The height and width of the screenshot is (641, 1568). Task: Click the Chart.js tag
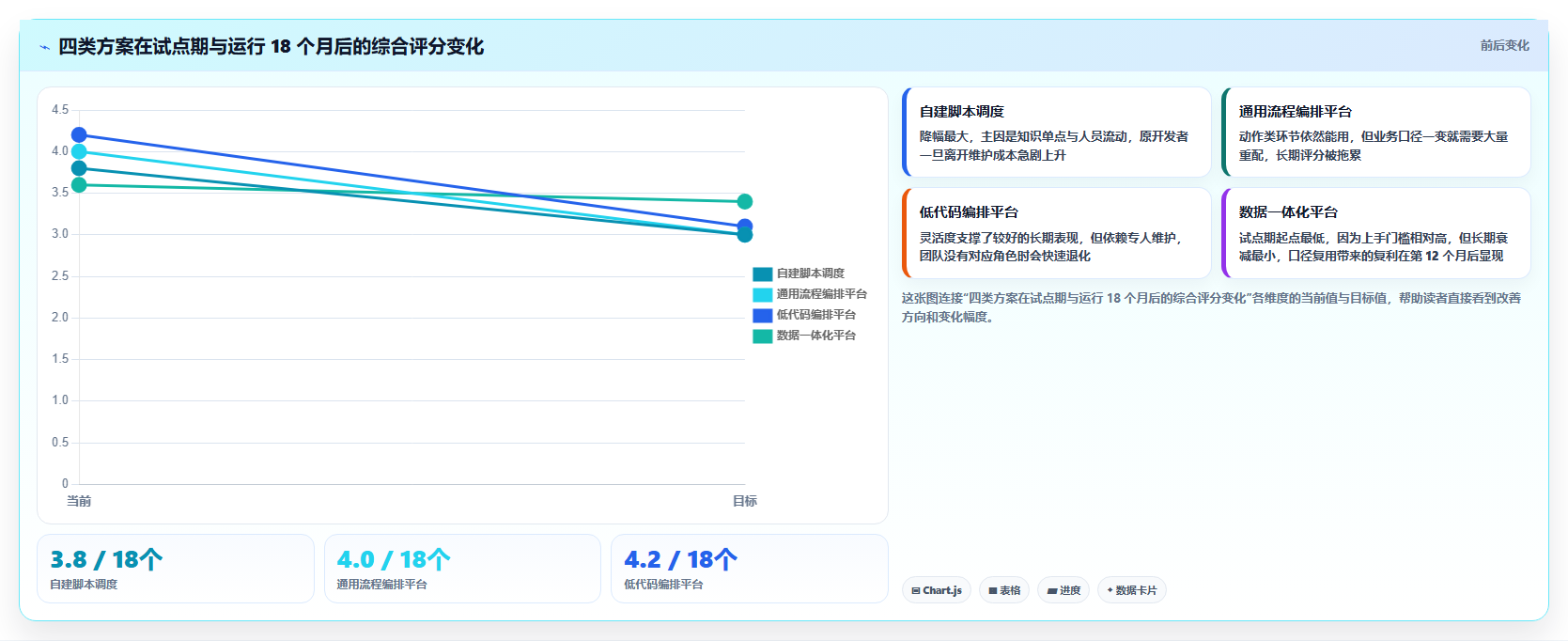pos(937,590)
